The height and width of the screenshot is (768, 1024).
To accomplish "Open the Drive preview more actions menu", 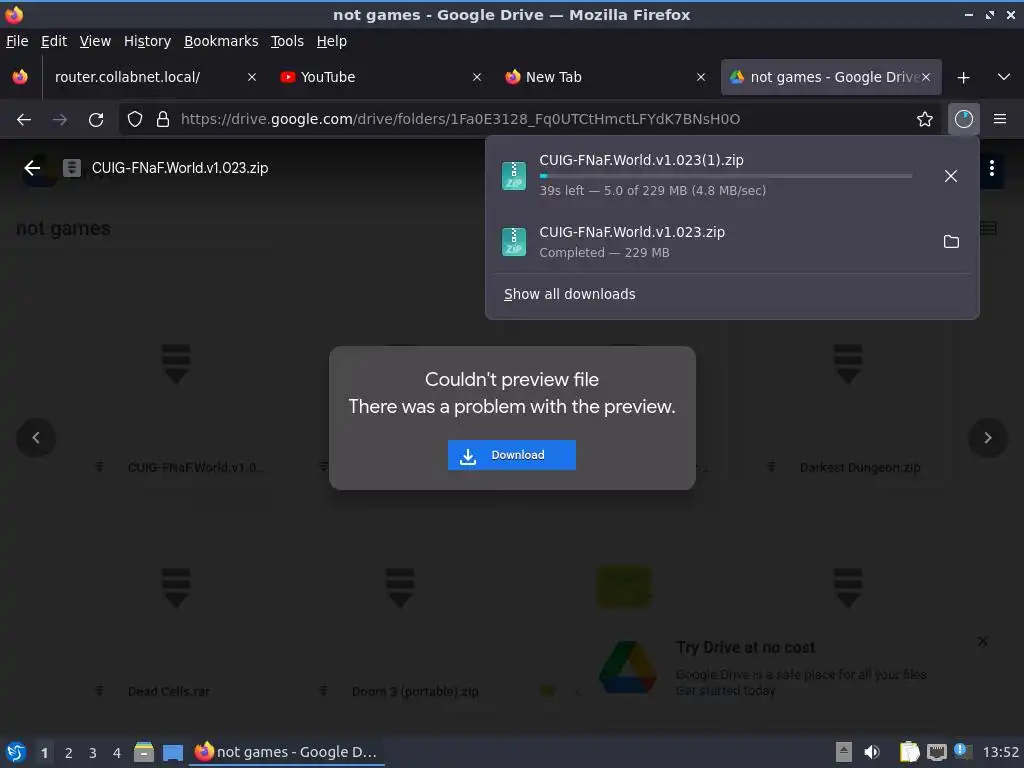I will point(991,168).
